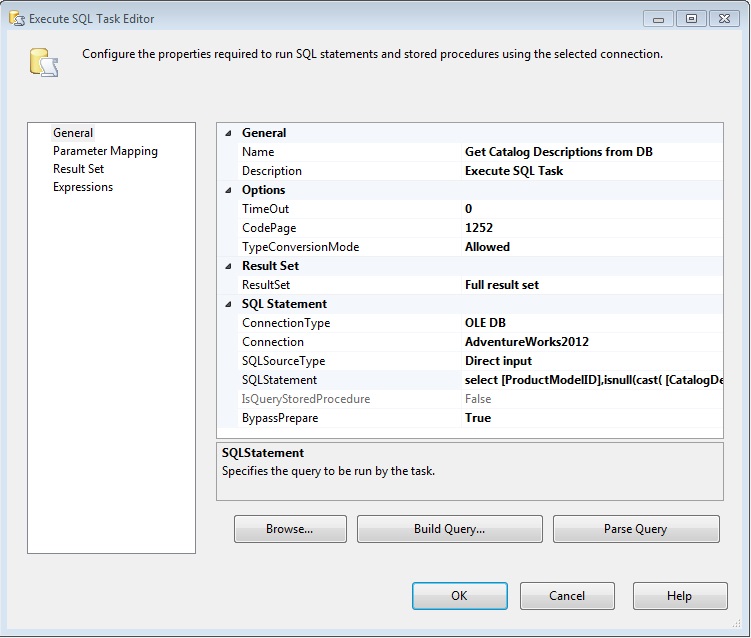
Task: Switch to the Parameter Mapping page
Action: tap(105, 151)
